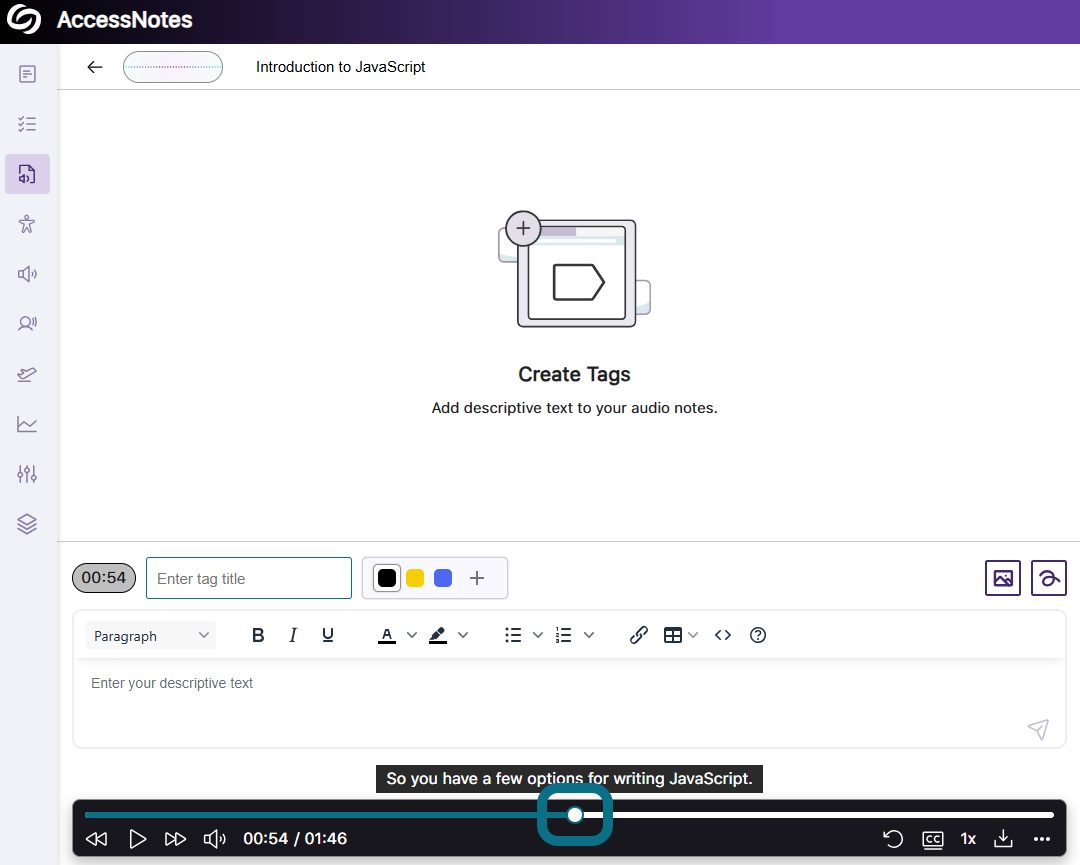Image resolution: width=1080 pixels, height=865 pixels.
Task: Select the black tag color swatch
Action: click(387, 578)
